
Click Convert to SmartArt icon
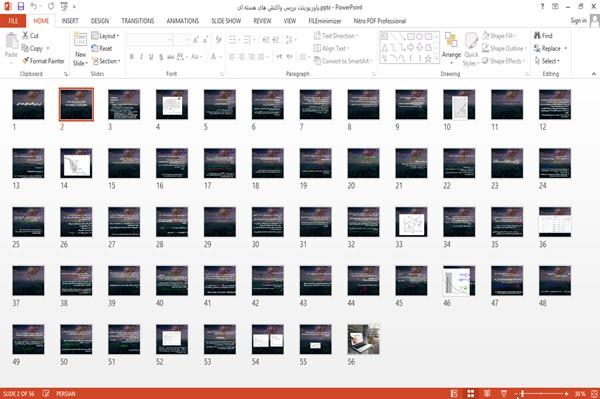coord(317,61)
